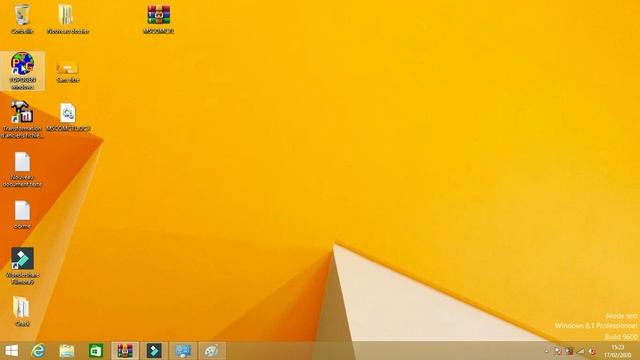Select the Nouveau dossier folder on desktop
640x360 pixels.
pos(67,19)
